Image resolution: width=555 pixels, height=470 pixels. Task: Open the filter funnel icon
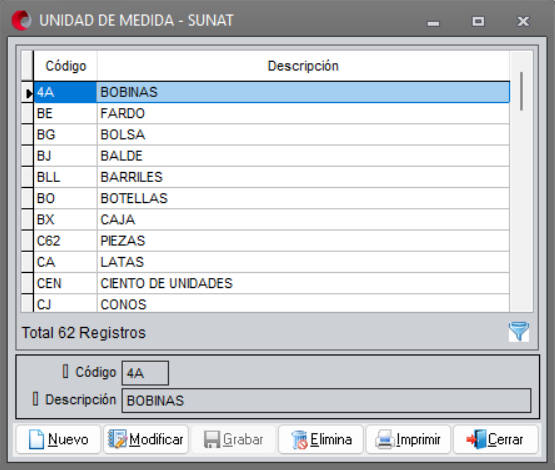coord(519,332)
